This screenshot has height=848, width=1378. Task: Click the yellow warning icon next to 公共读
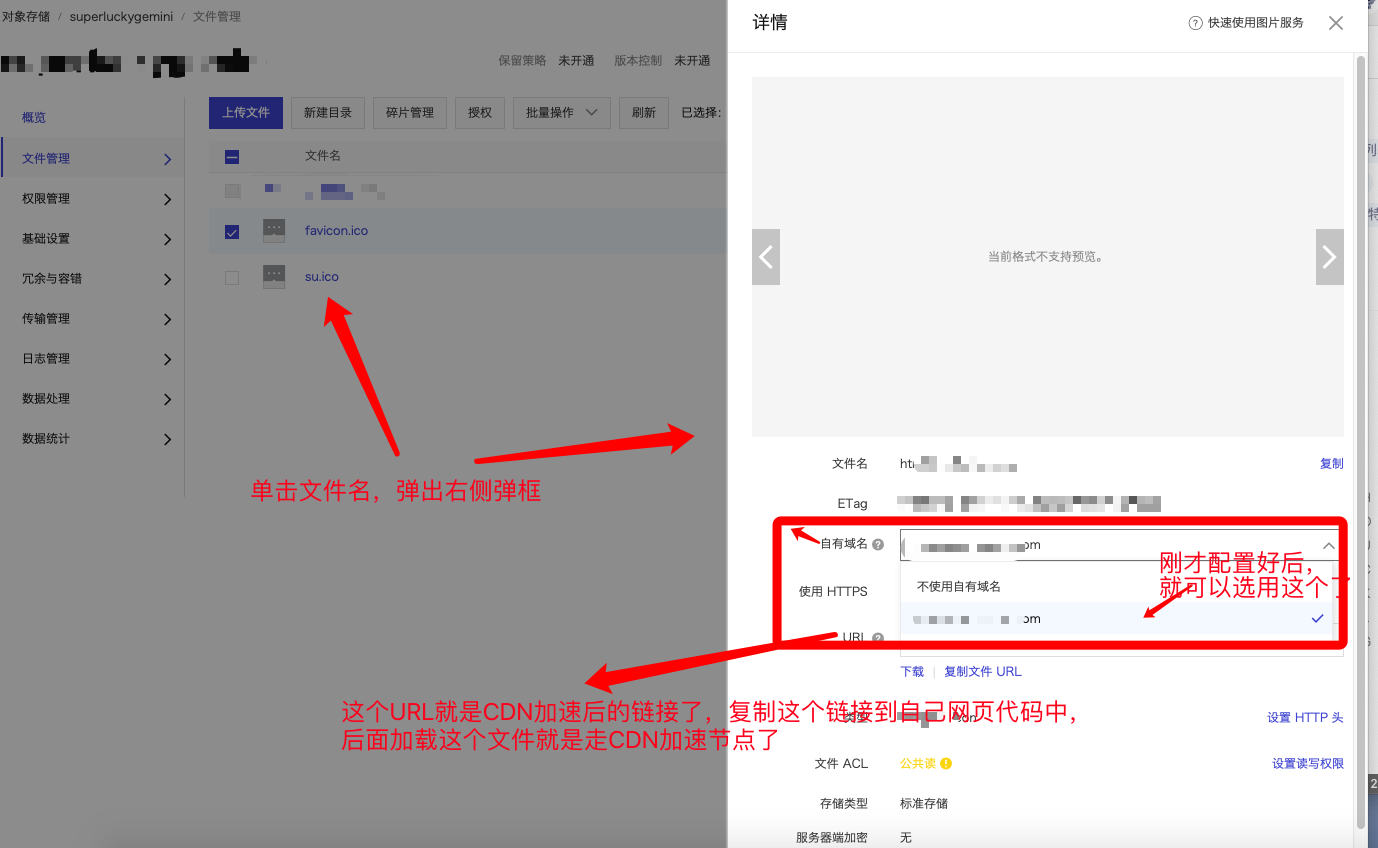pos(943,763)
